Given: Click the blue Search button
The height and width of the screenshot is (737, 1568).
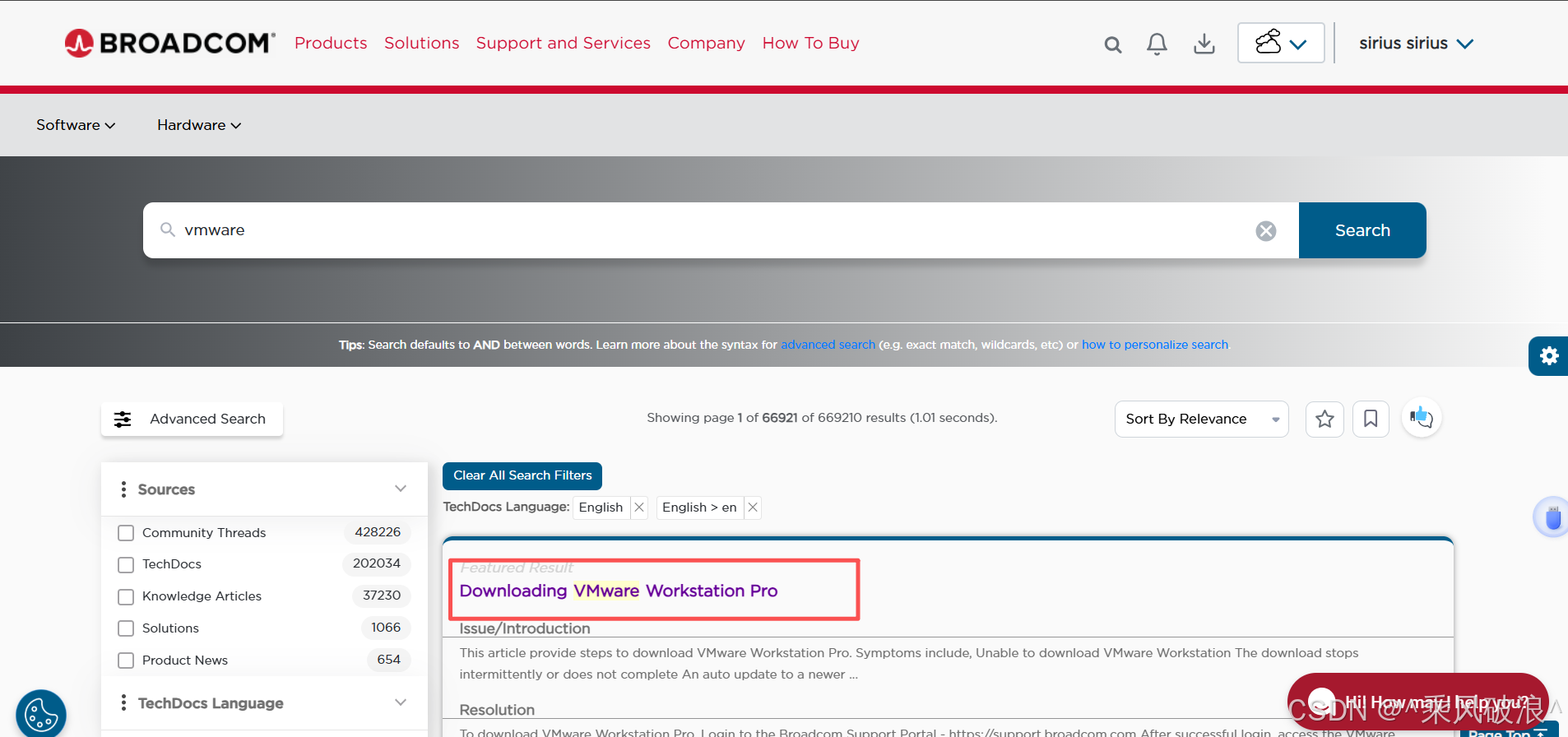Looking at the screenshot, I should pos(1362,230).
